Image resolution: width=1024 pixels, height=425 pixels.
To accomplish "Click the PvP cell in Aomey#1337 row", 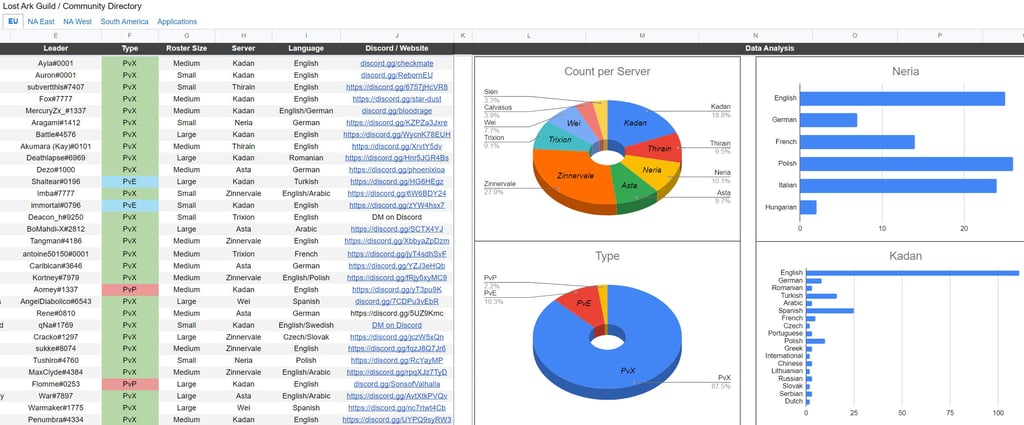I will point(130,289).
